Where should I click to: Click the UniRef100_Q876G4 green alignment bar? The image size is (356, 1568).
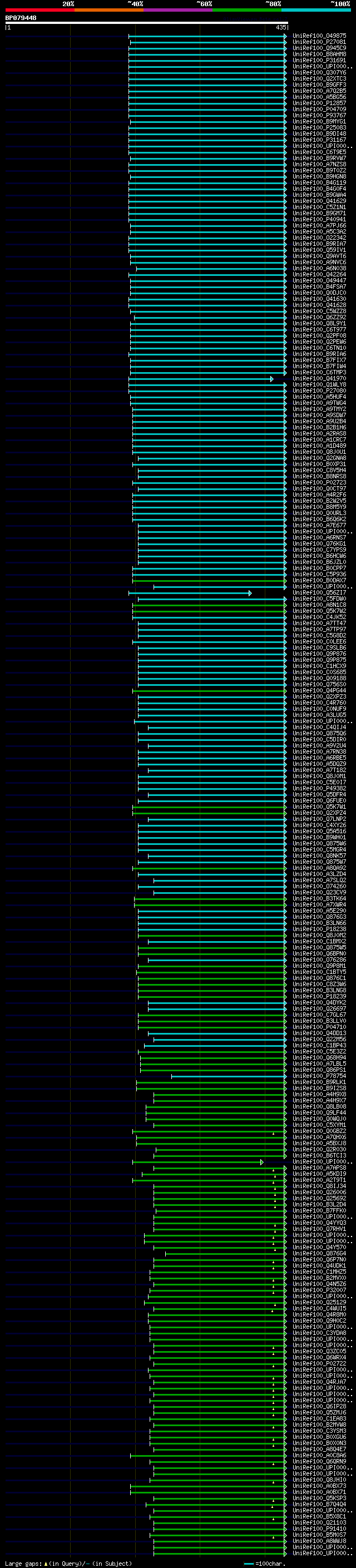coord(226,1253)
